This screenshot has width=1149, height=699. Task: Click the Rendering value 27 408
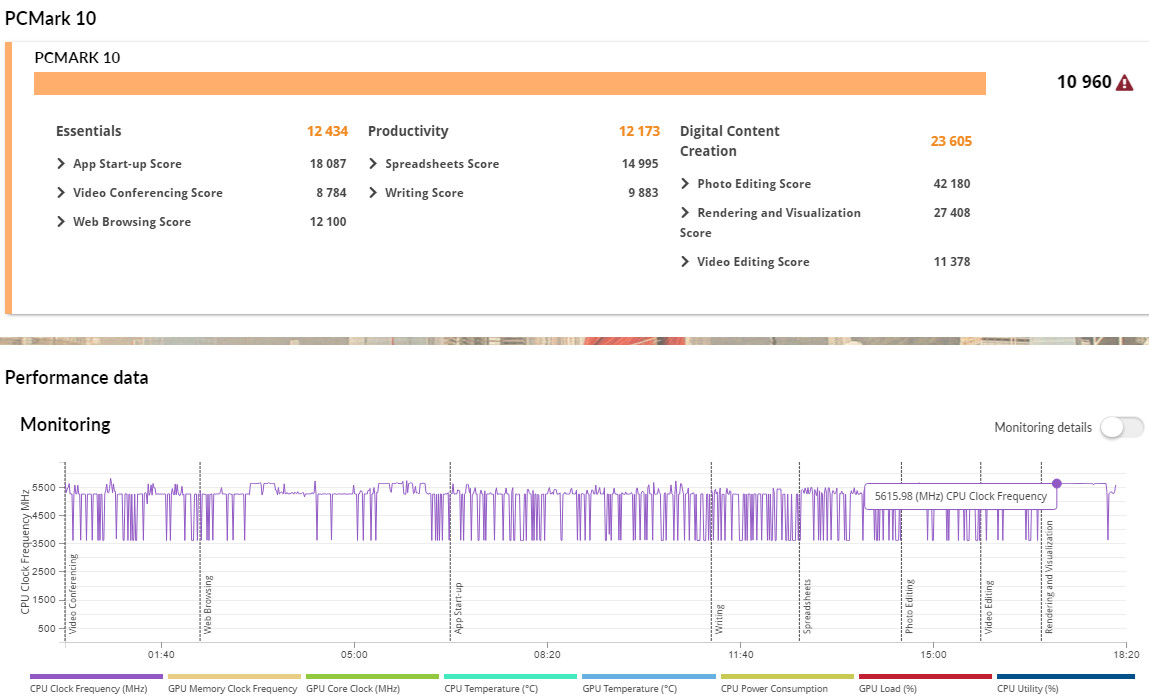[951, 212]
